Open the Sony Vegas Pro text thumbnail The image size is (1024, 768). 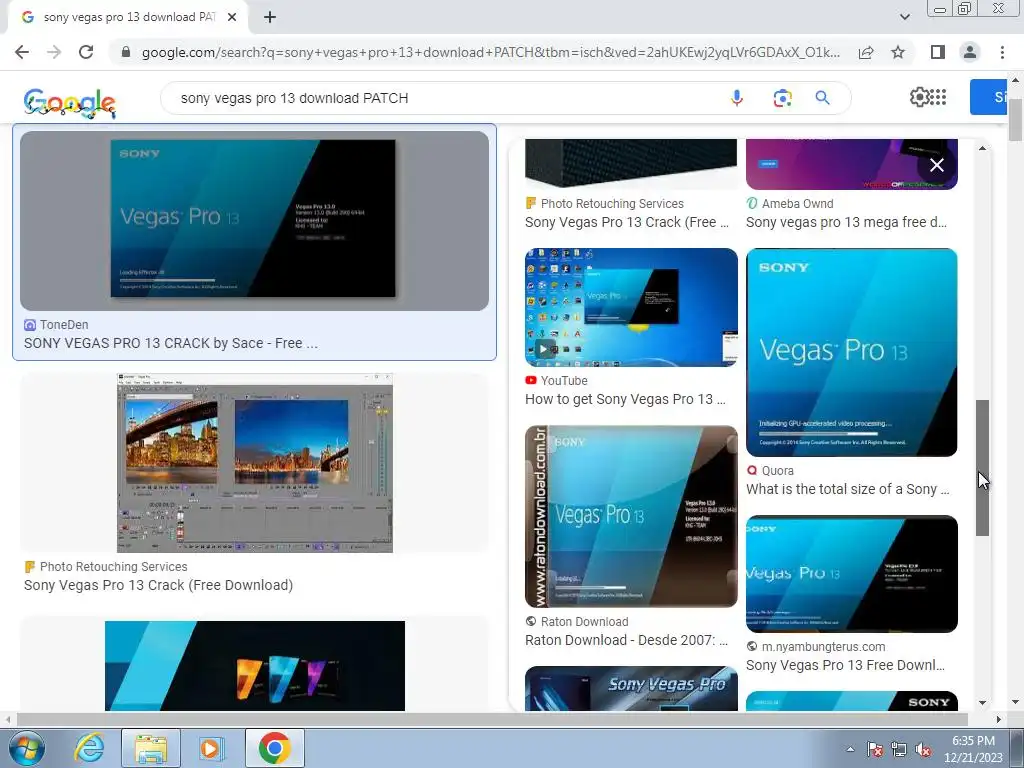pos(631,688)
